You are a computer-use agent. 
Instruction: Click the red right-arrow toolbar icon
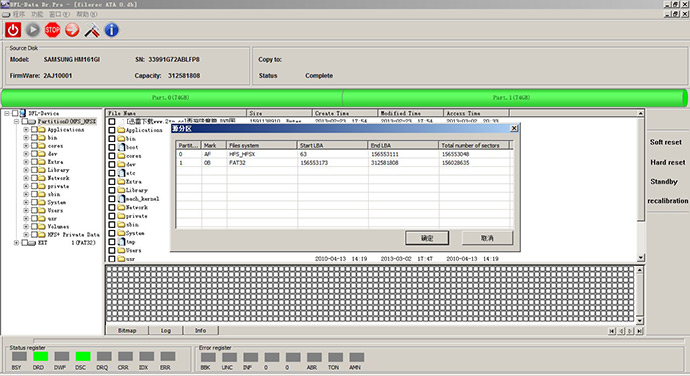pyautogui.click(x=72, y=30)
